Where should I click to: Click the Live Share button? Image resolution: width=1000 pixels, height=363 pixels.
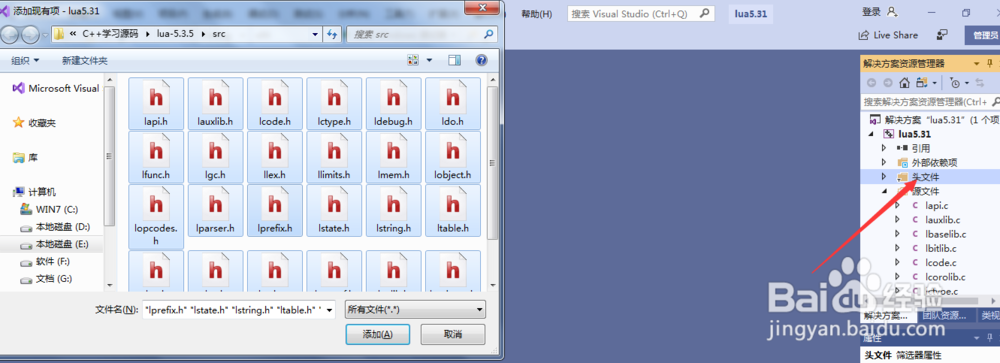pos(888,35)
